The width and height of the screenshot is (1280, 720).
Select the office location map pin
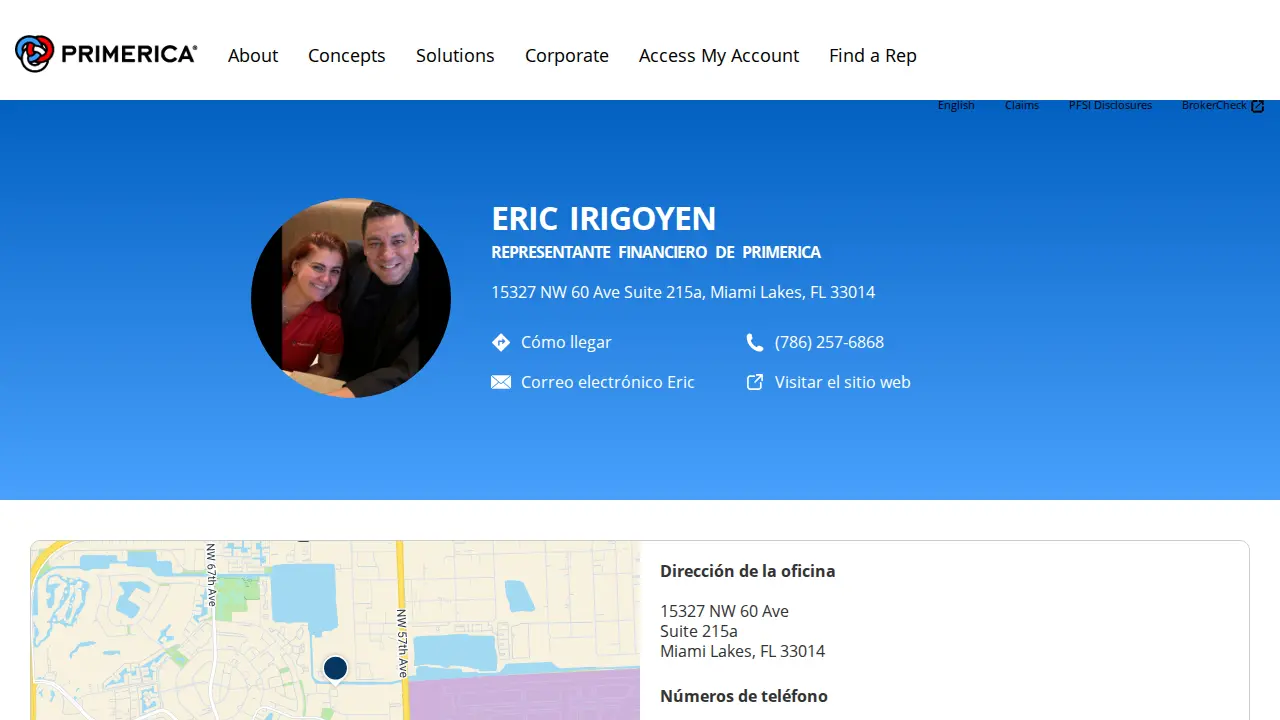(335, 668)
